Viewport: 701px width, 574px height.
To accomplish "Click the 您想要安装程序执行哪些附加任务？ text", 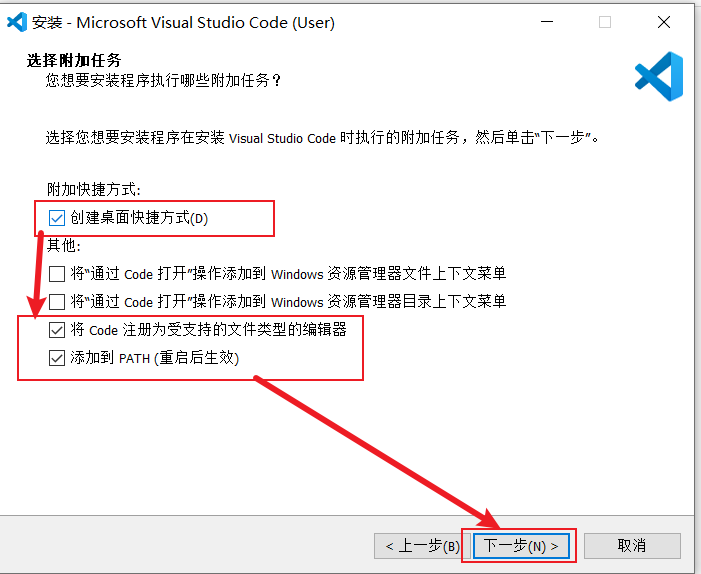I will point(164,80).
